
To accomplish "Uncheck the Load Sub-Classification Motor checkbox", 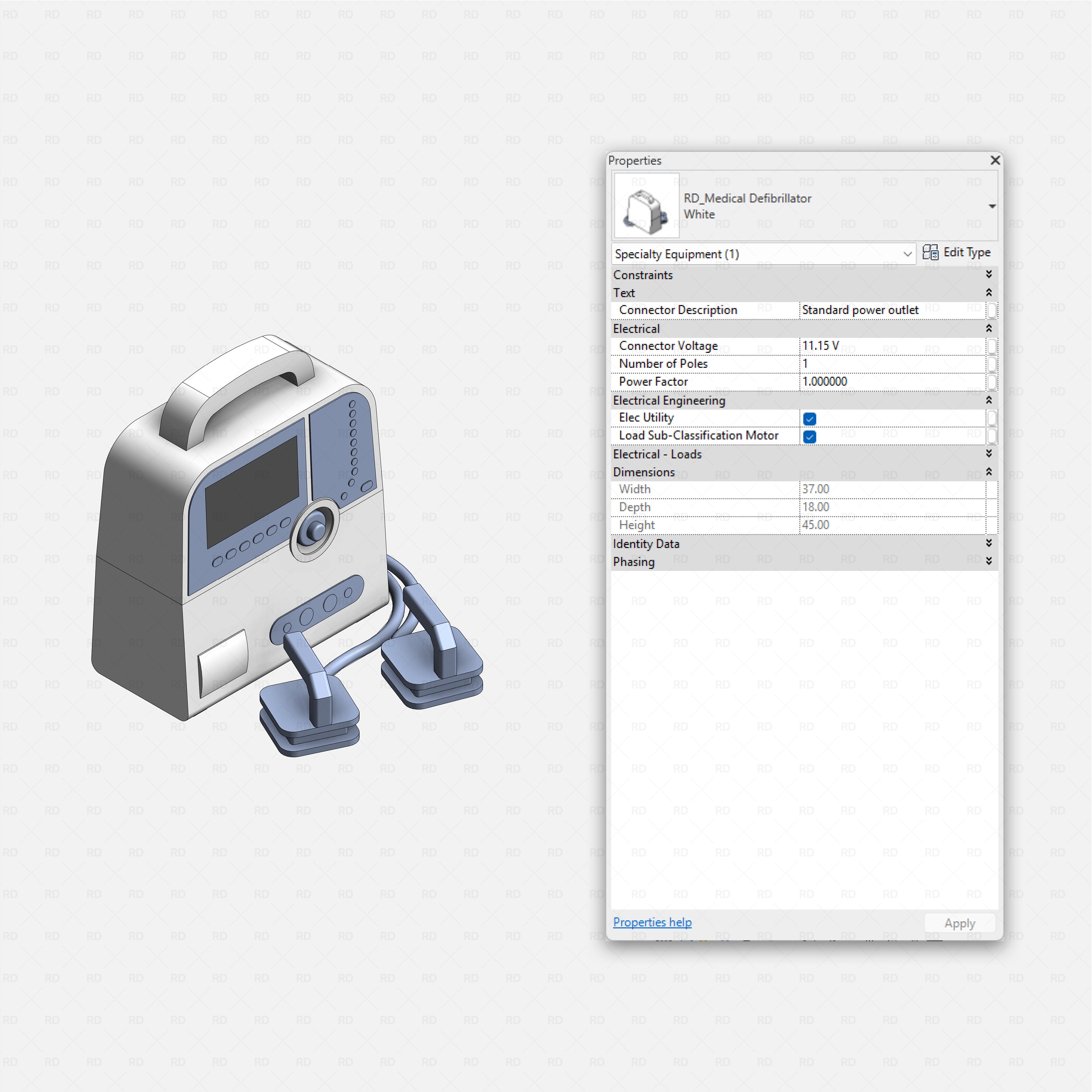I will 809,436.
